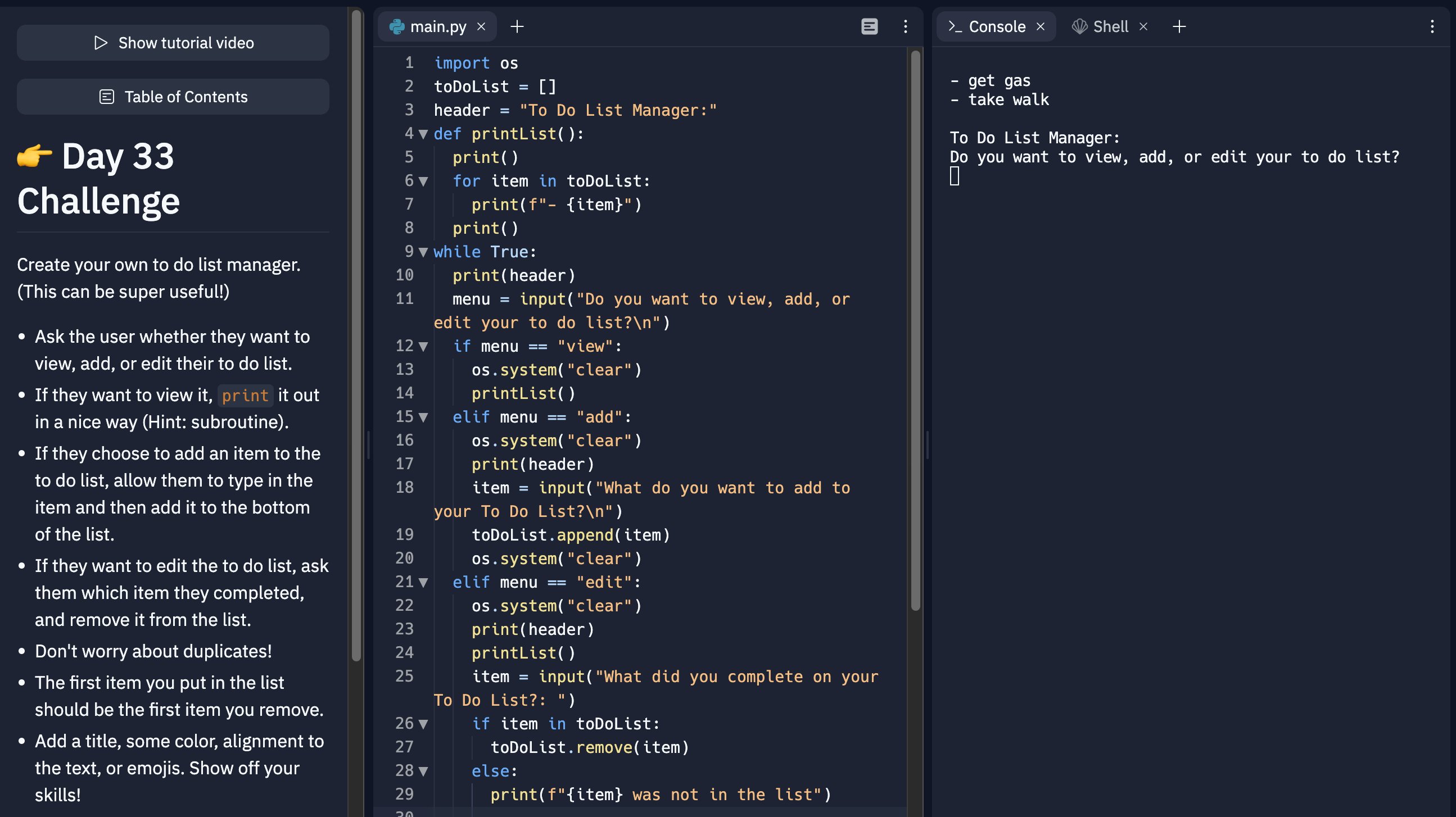Add a new editor tab with plus icon
This screenshot has height=817, width=1456.
click(x=517, y=26)
